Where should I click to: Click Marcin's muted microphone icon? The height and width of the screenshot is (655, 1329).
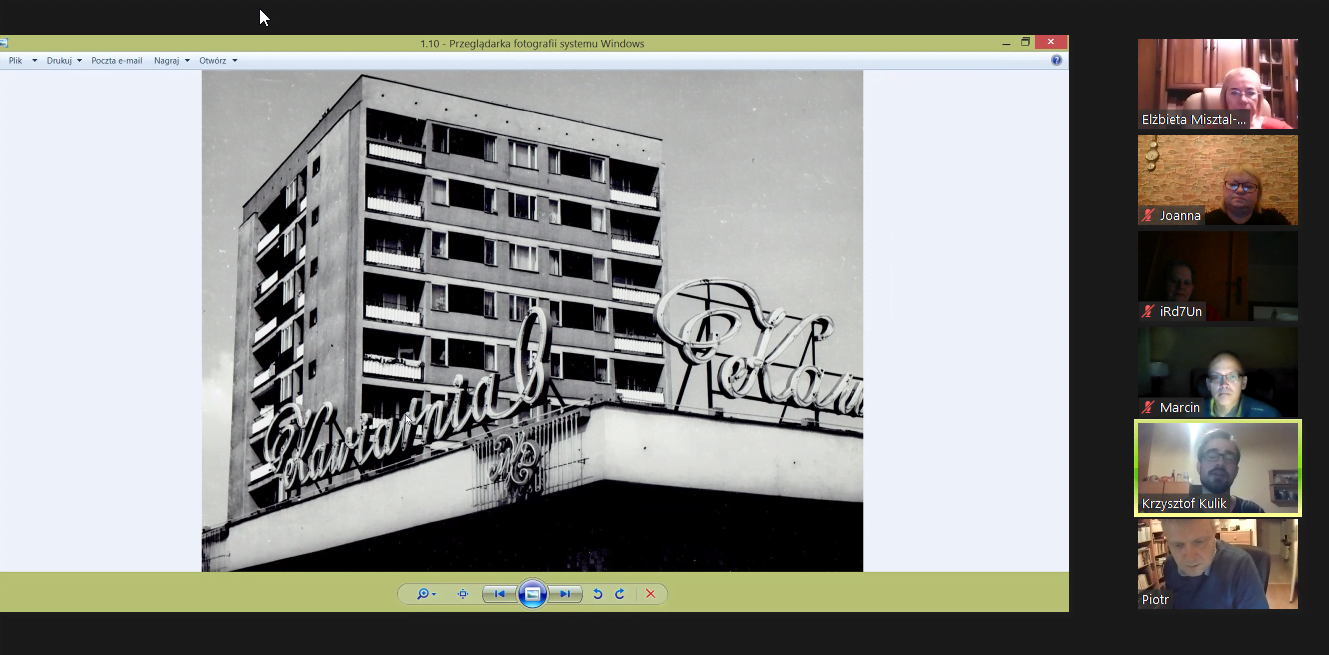pyautogui.click(x=1148, y=408)
